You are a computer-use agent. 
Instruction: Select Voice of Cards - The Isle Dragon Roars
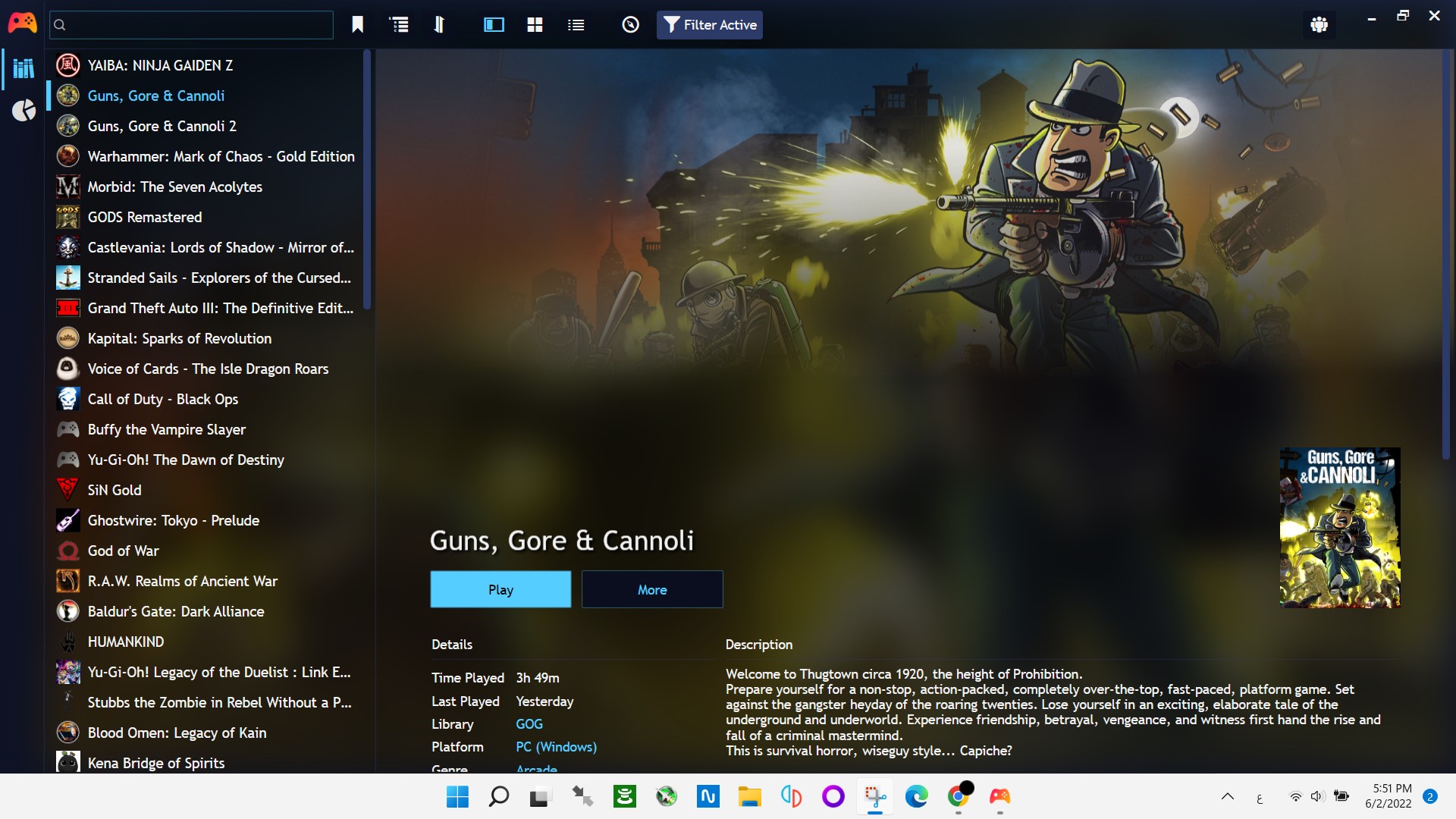click(x=205, y=369)
